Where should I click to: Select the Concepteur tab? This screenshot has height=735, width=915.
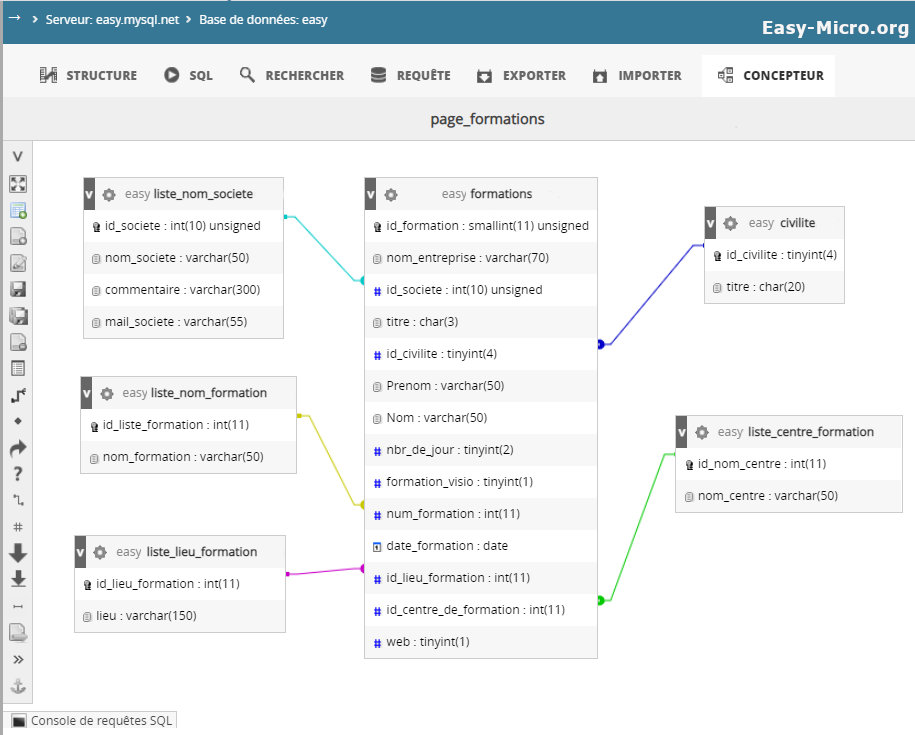(769, 75)
